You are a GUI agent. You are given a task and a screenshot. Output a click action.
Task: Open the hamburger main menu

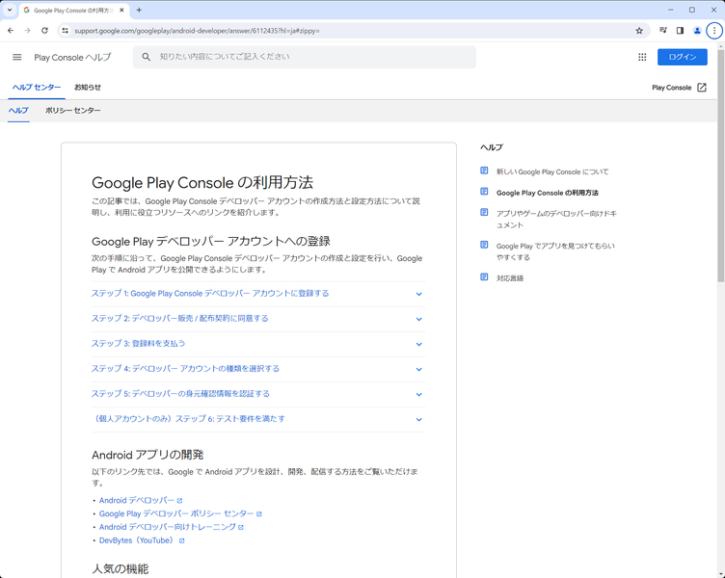17,57
